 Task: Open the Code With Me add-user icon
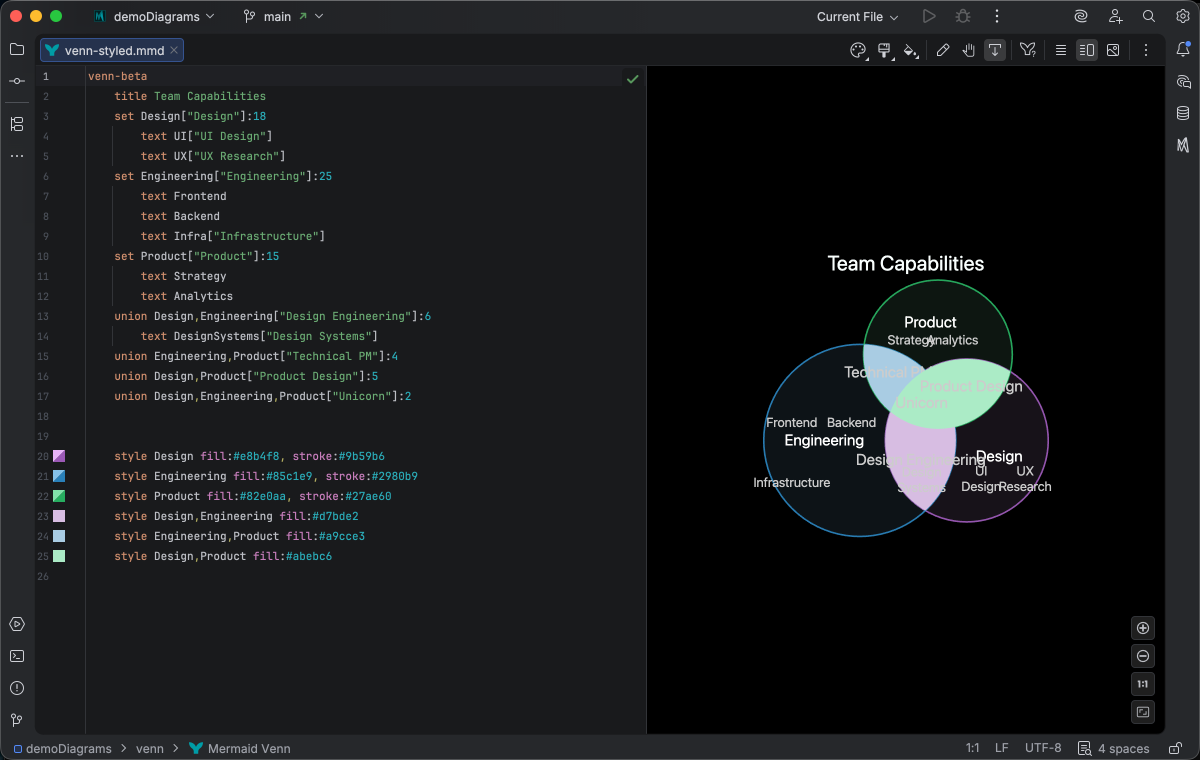click(x=1115, y=16)
